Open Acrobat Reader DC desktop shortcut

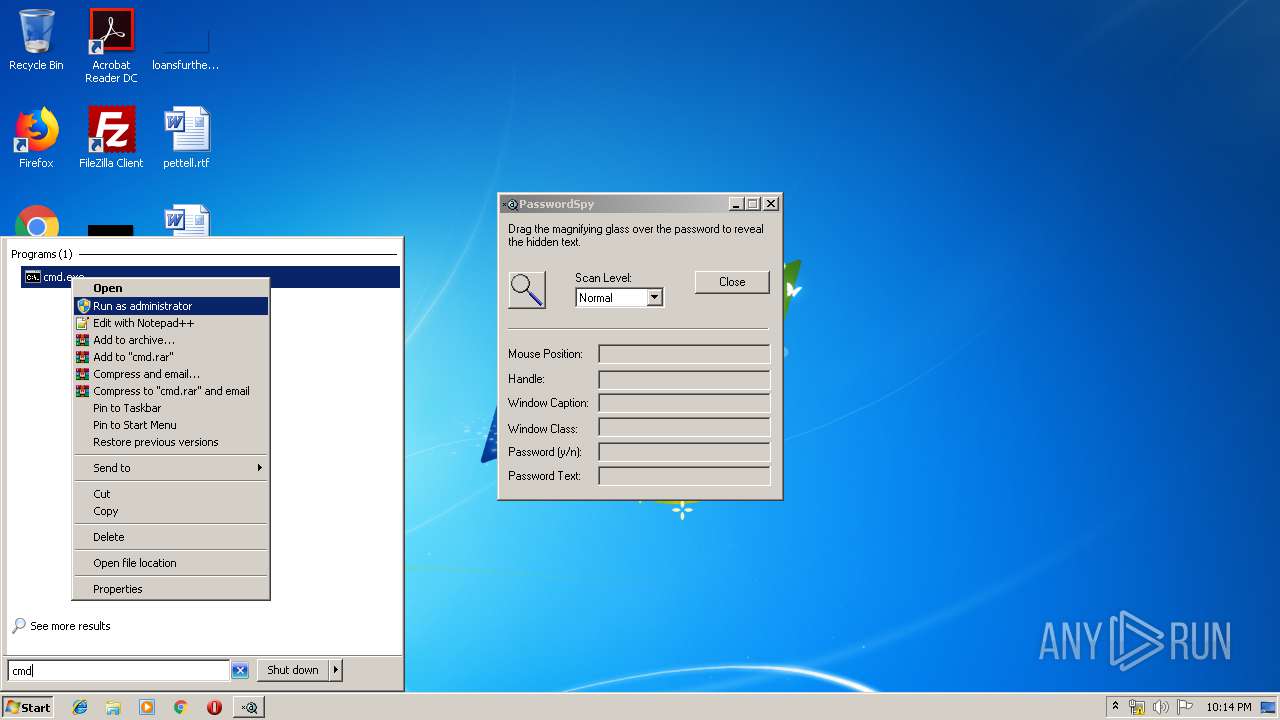point(111,46)
